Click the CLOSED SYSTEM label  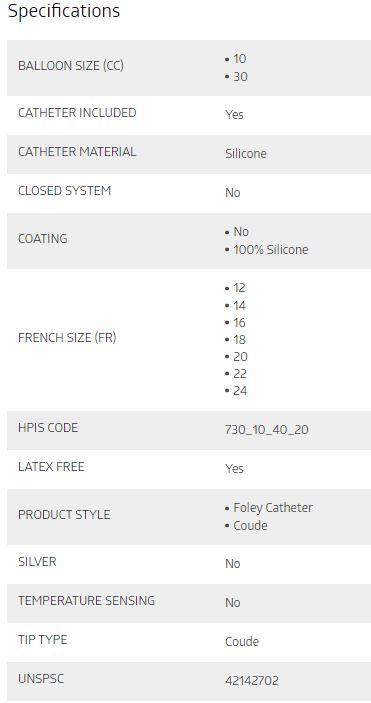[x=65, y=191]
